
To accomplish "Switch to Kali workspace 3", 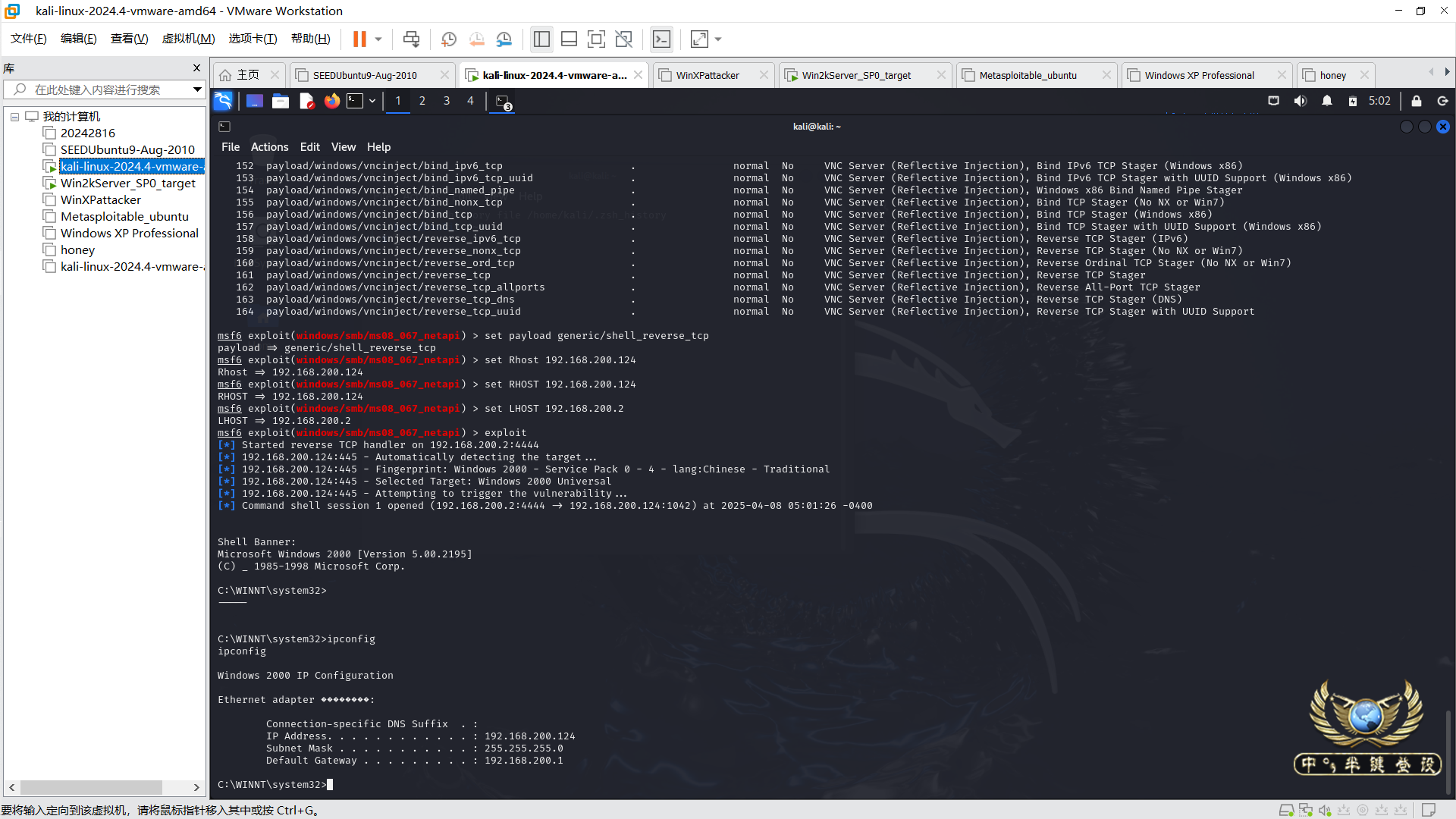I will coord(447,101).
